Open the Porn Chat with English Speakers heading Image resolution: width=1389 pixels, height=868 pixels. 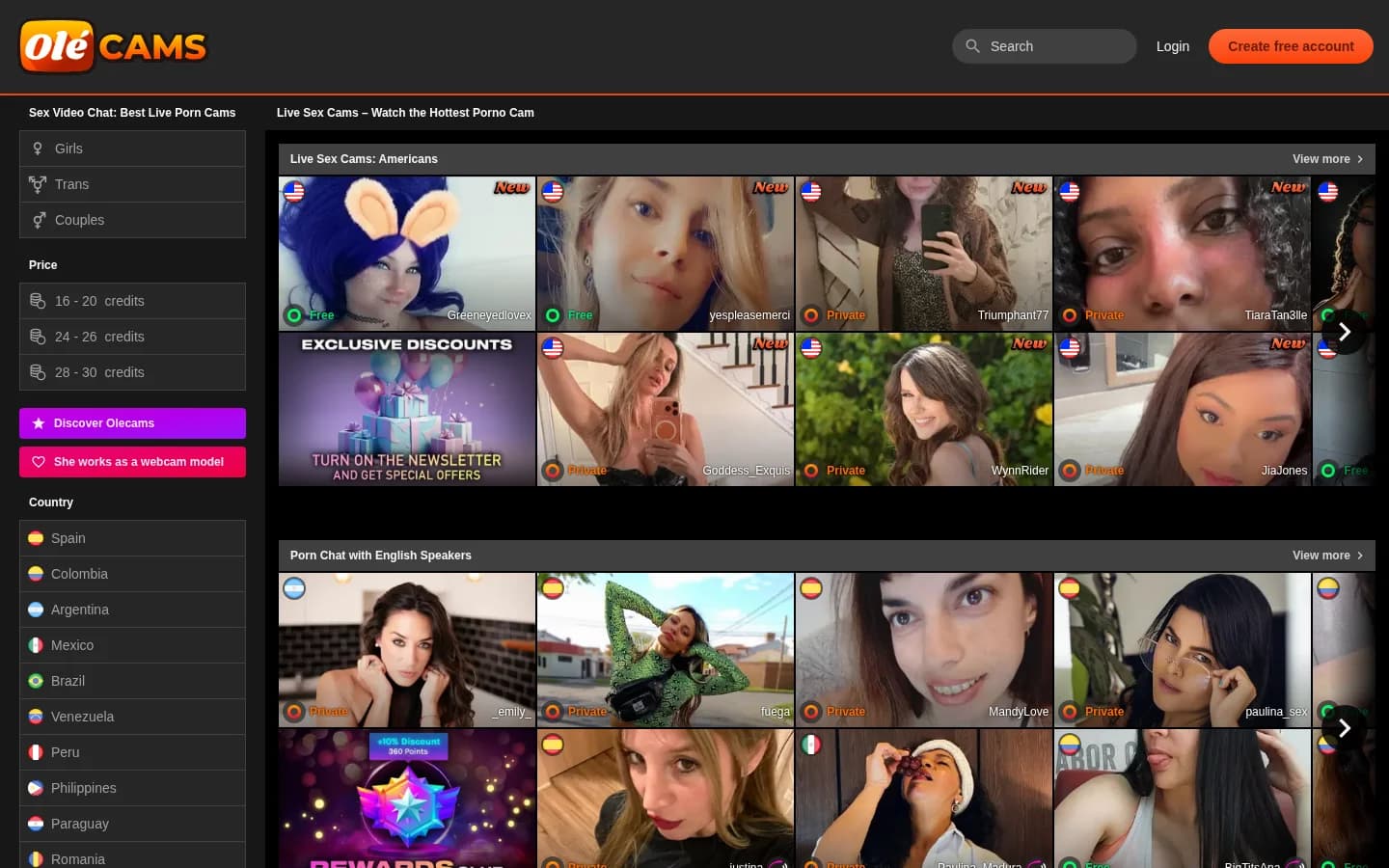[x=381, y=556]
